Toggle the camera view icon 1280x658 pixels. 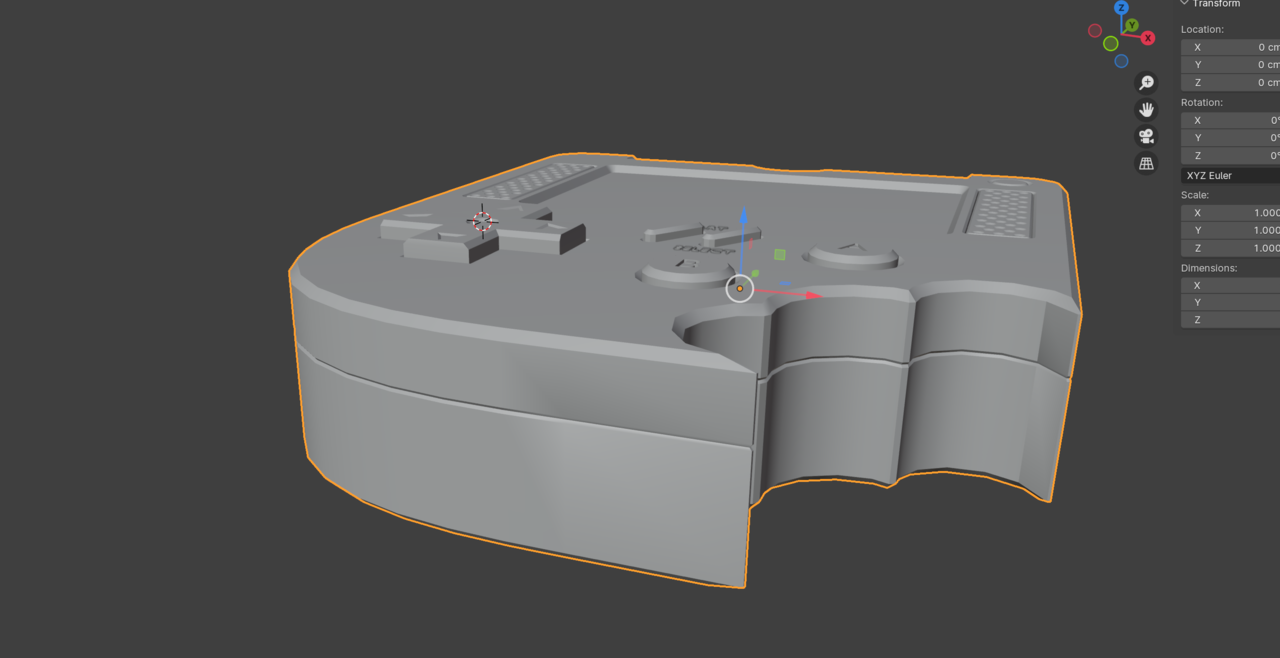1147,137
